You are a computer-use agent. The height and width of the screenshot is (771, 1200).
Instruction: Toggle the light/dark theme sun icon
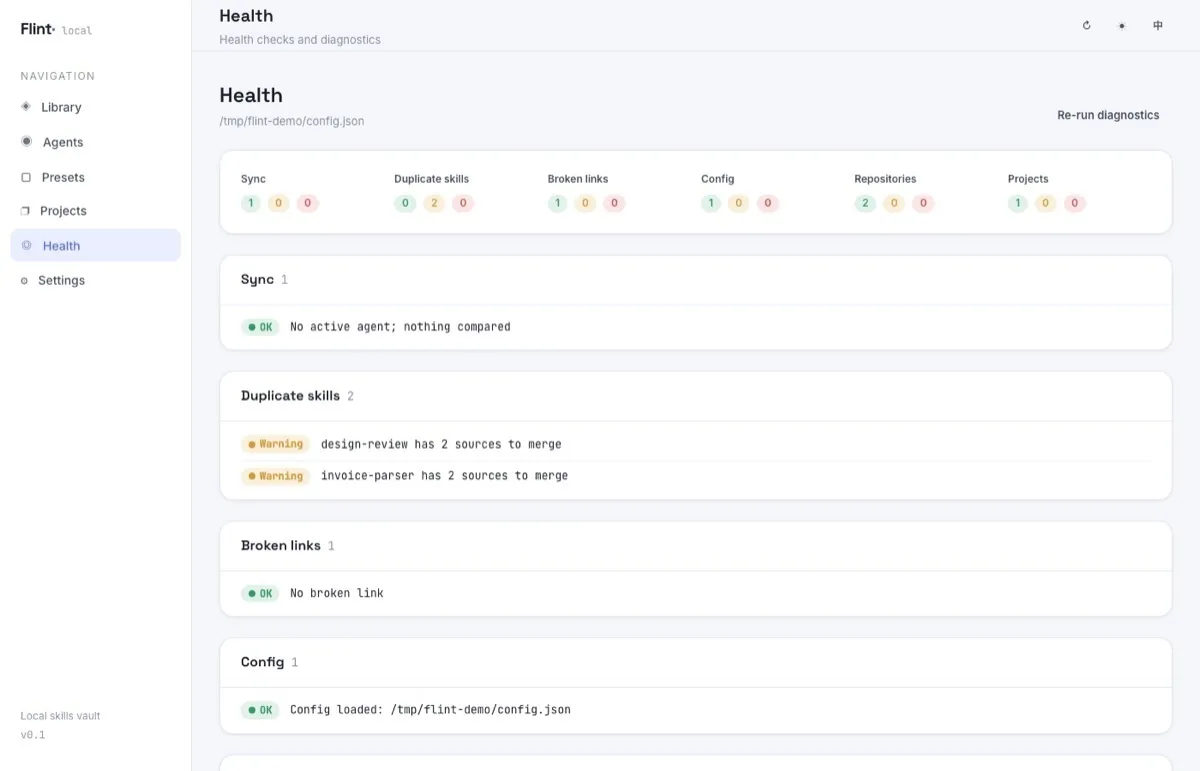[1122, 26]
